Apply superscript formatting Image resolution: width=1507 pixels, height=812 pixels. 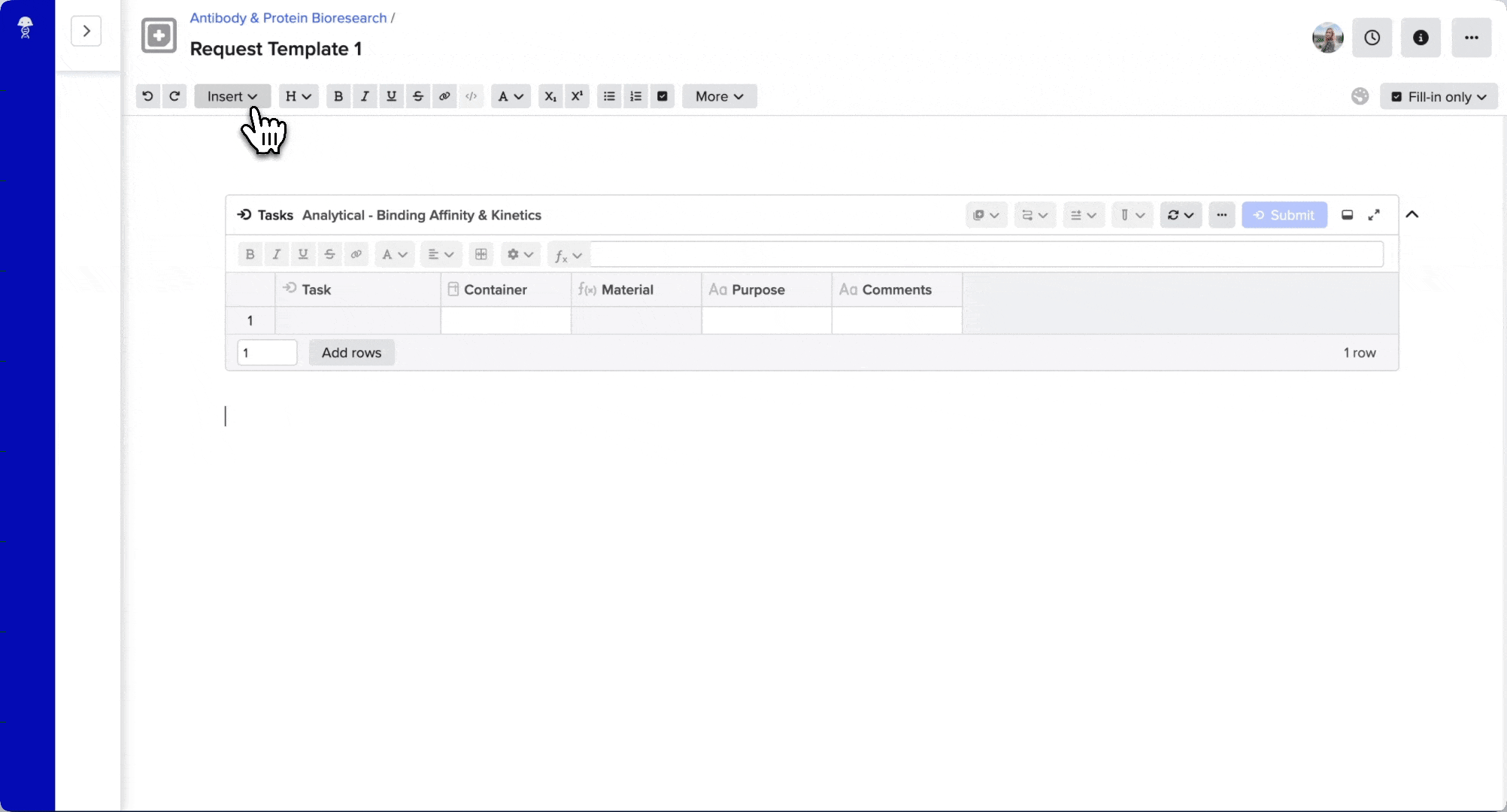coord(577,96)
